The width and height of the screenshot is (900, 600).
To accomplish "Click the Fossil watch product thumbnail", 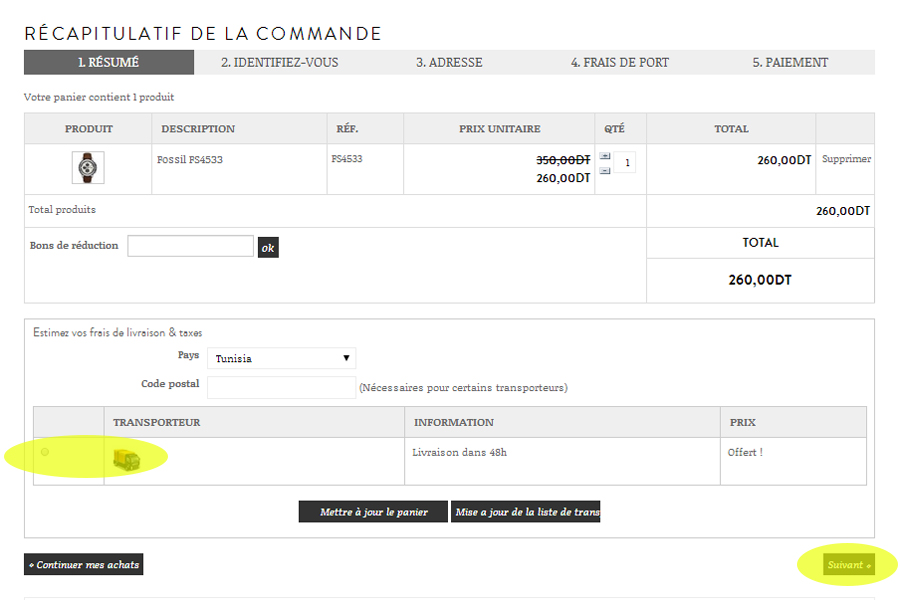I will click(88, 167).
